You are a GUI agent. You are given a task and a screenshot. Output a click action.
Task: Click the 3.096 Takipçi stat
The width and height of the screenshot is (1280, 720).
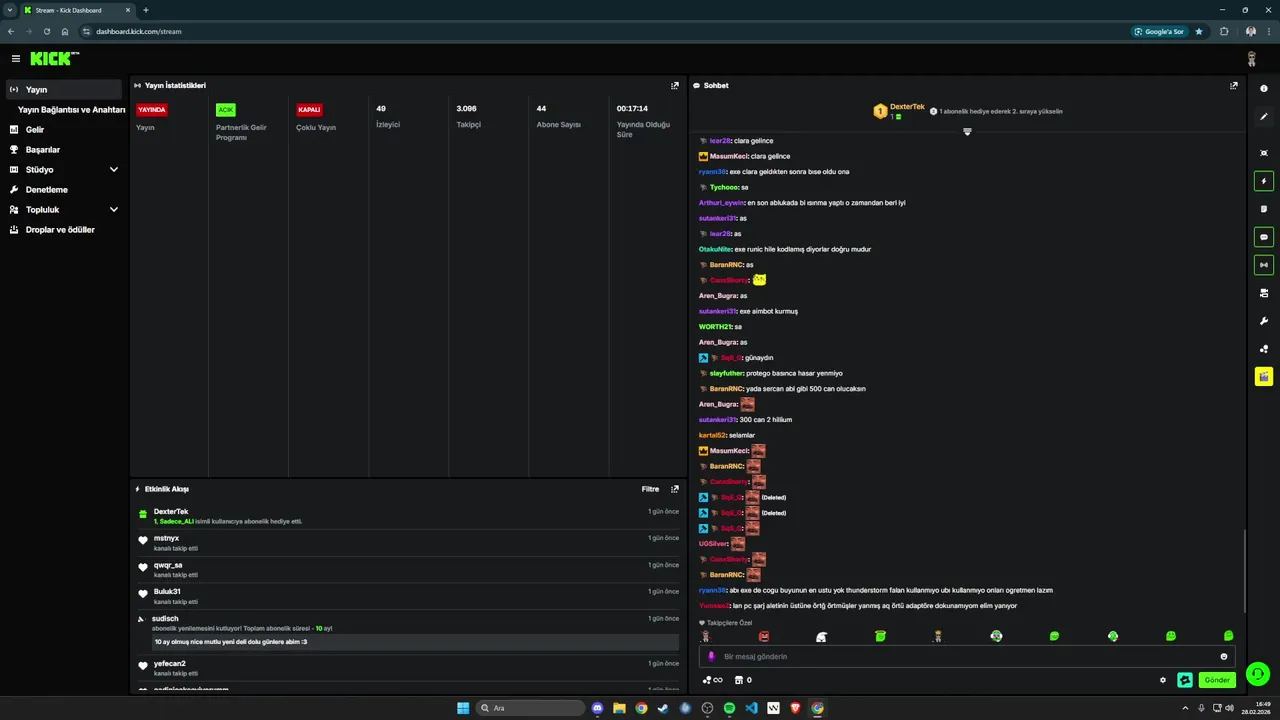tap(468, 116)
